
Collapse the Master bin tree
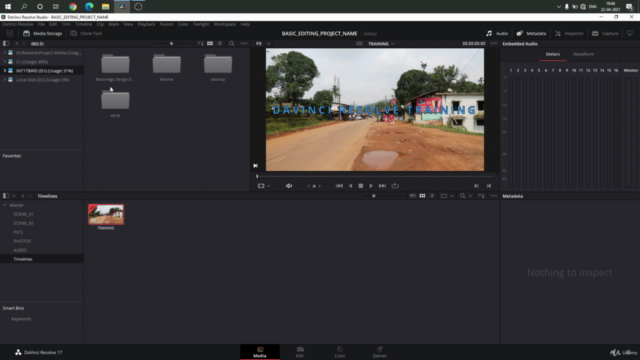pos(5,205)
